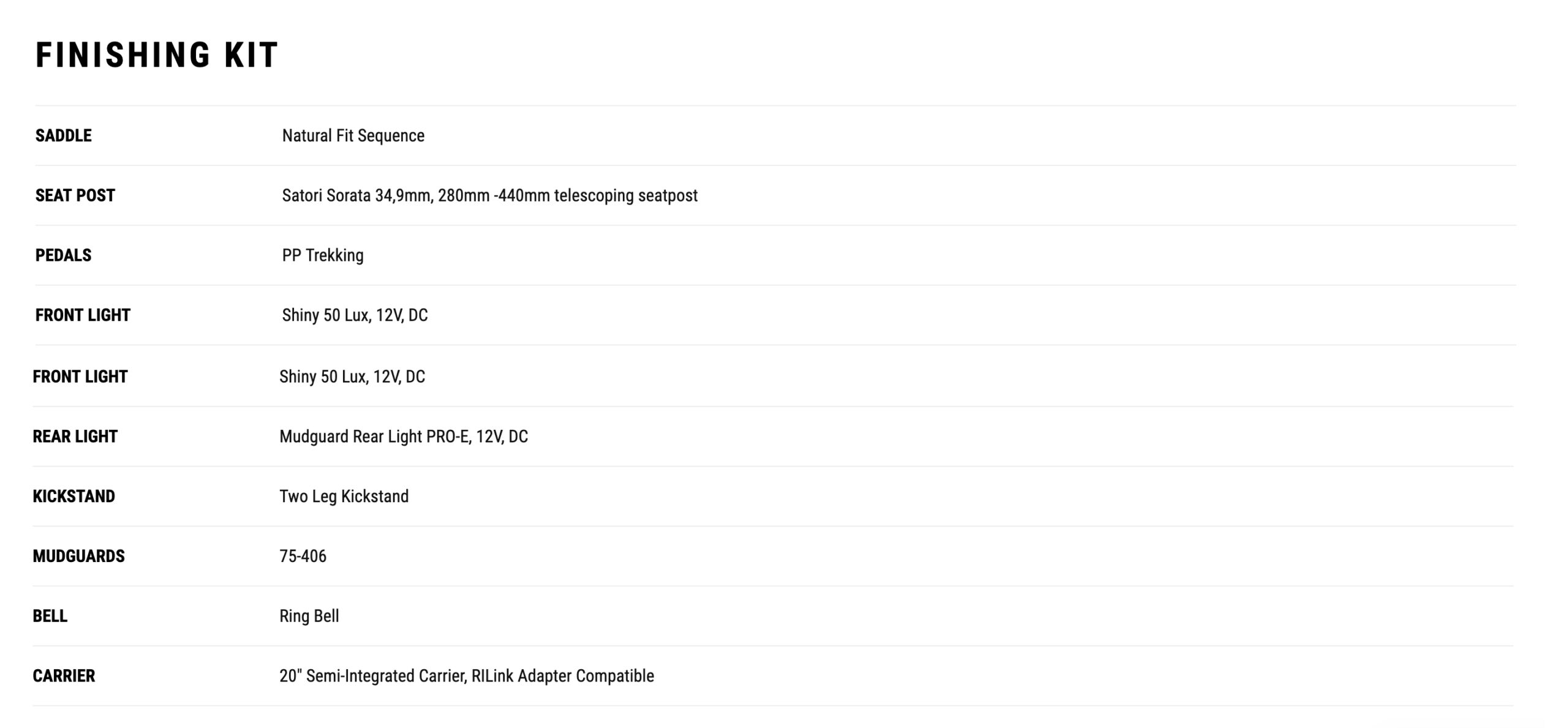Click the FRONT LIGHT label just above REAR LIGHT
This screenshot has height=728, width=1568.
click(x=80, y=377)
